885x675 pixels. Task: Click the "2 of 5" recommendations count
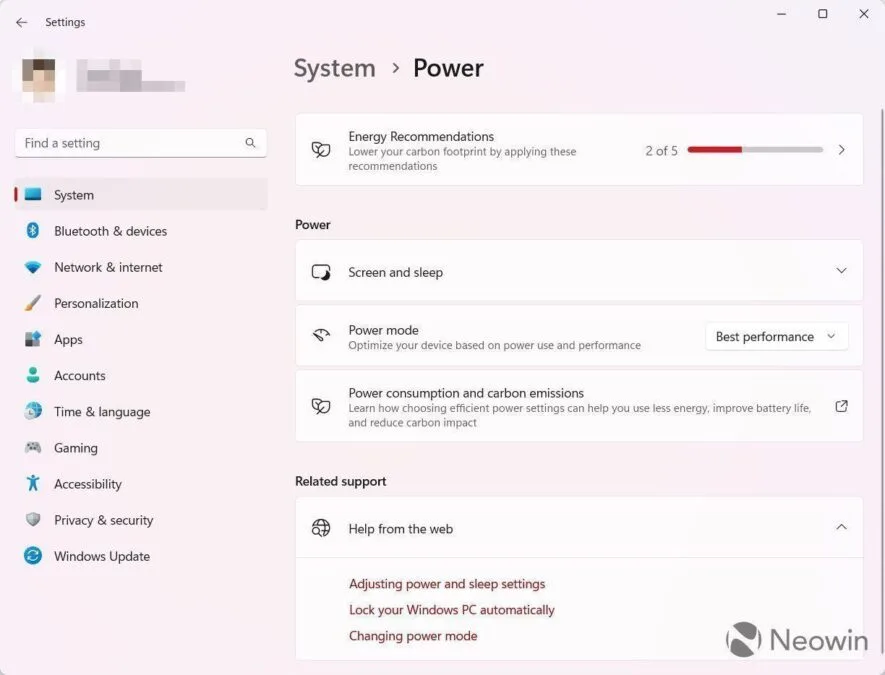[x=661, y=151]
